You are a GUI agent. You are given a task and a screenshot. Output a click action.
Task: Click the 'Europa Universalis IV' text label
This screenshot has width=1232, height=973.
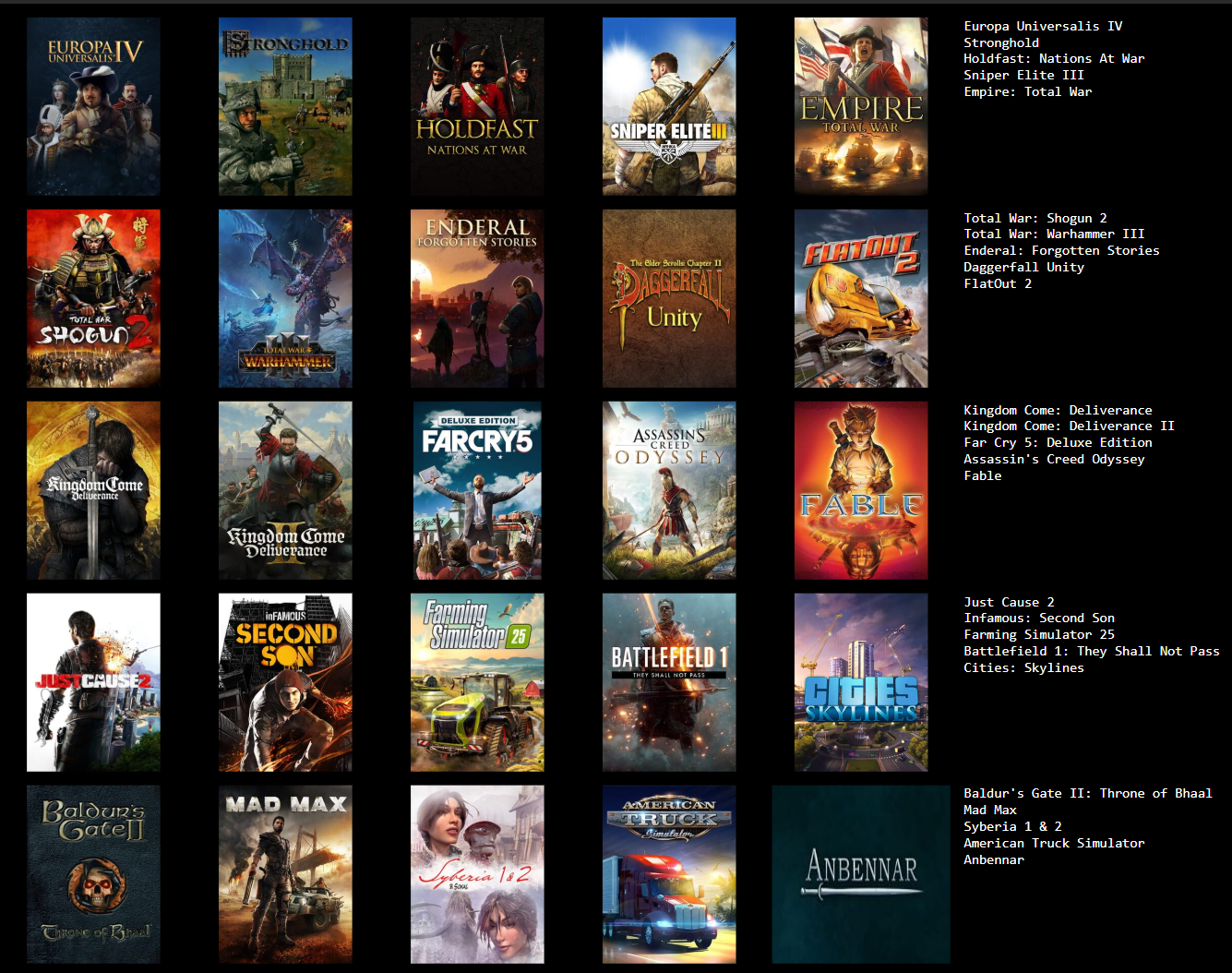[x=1043, y=26]
